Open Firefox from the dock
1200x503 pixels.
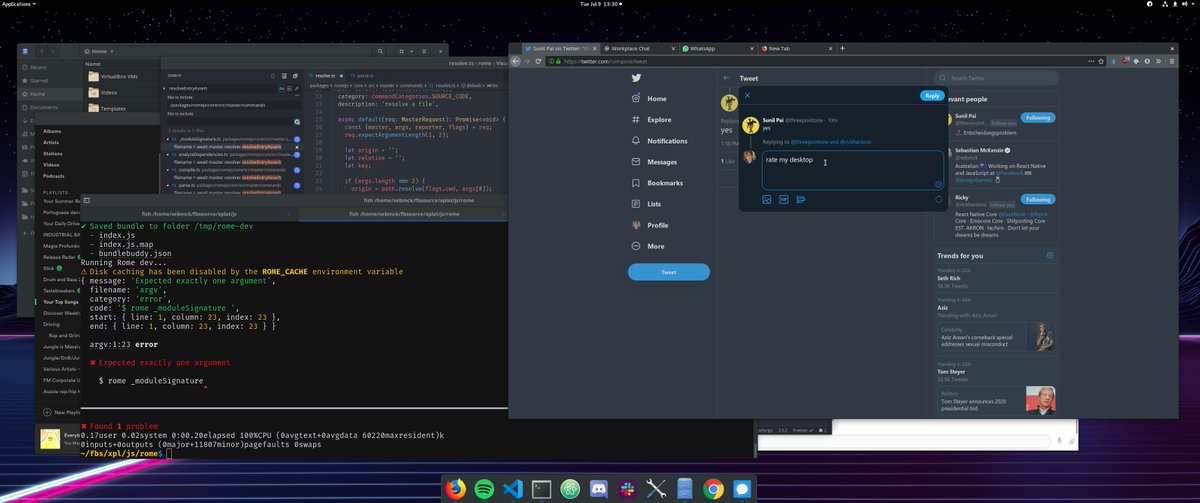coord(457,489)
